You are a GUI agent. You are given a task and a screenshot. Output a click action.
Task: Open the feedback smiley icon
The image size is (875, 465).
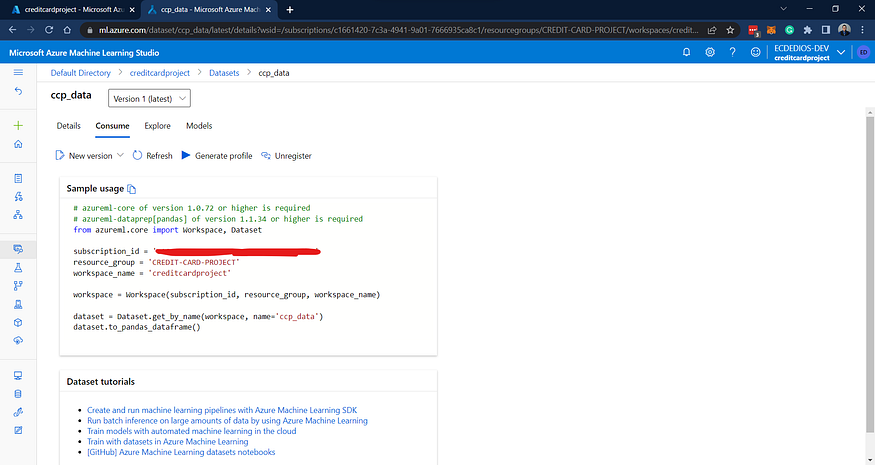coord(755,52)
